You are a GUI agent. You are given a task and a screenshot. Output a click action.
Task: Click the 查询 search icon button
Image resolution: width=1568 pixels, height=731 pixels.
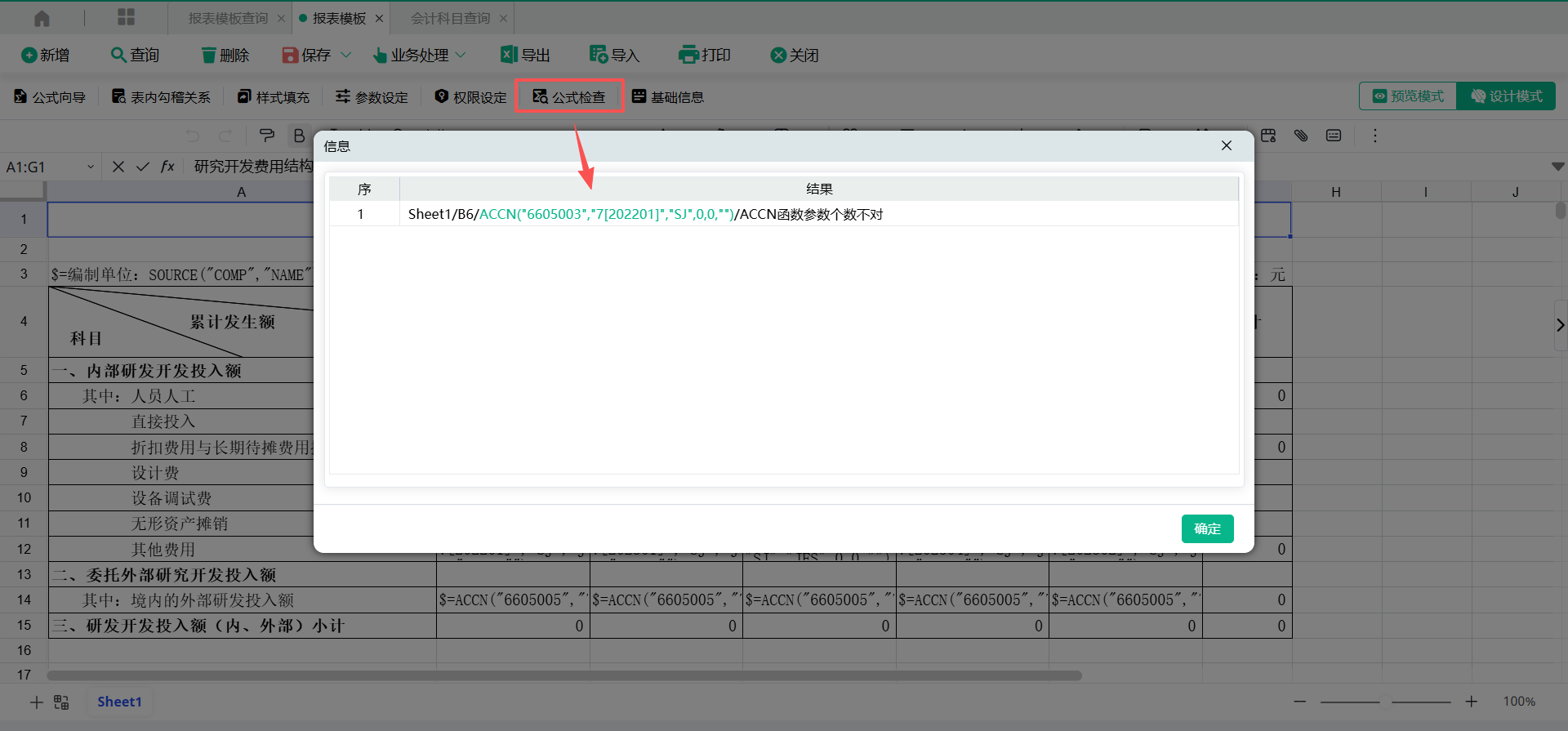pyautogui.click(x=135, y=55)
